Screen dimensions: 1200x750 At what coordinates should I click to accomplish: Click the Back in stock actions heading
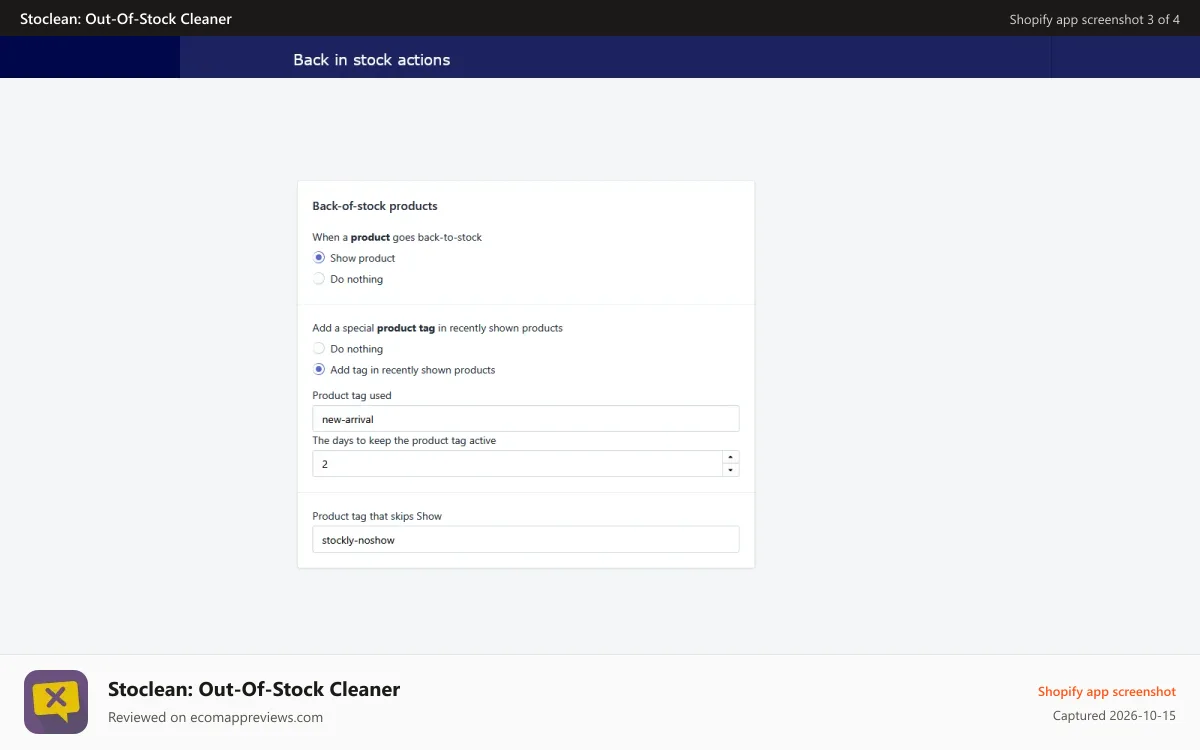pos(372,60)
